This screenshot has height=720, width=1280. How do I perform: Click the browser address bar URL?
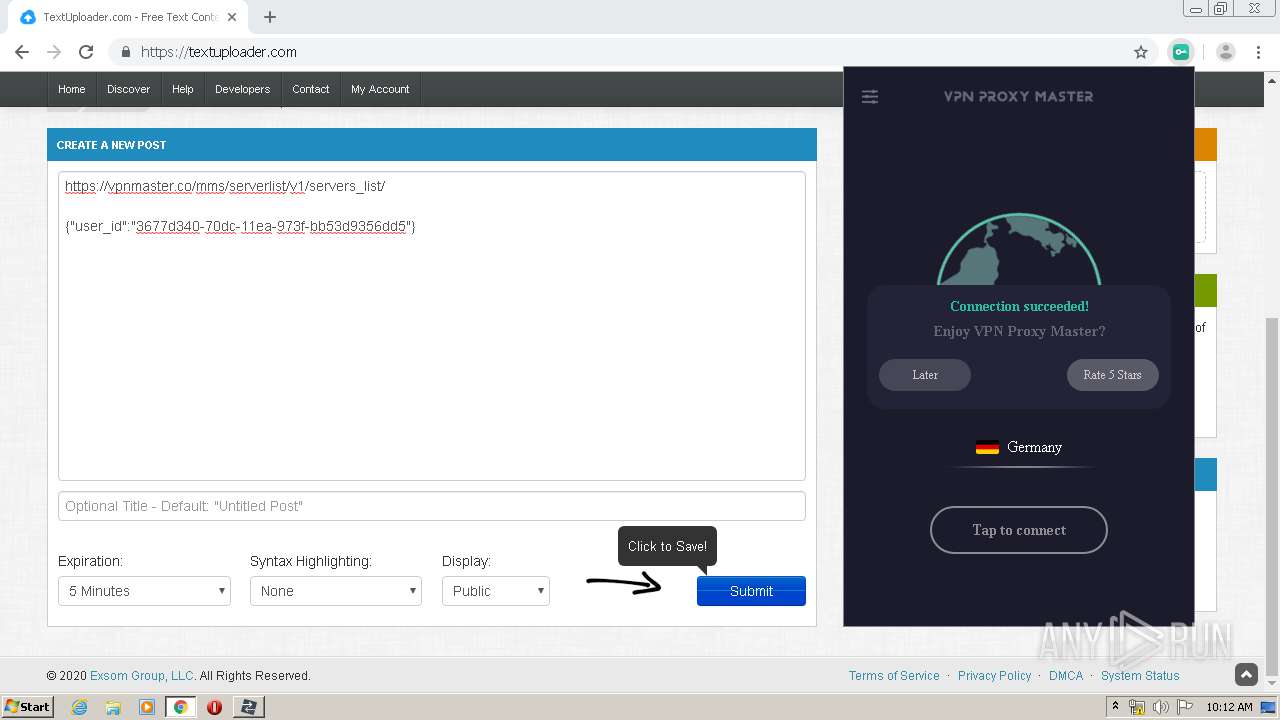[x=219, y=52]
